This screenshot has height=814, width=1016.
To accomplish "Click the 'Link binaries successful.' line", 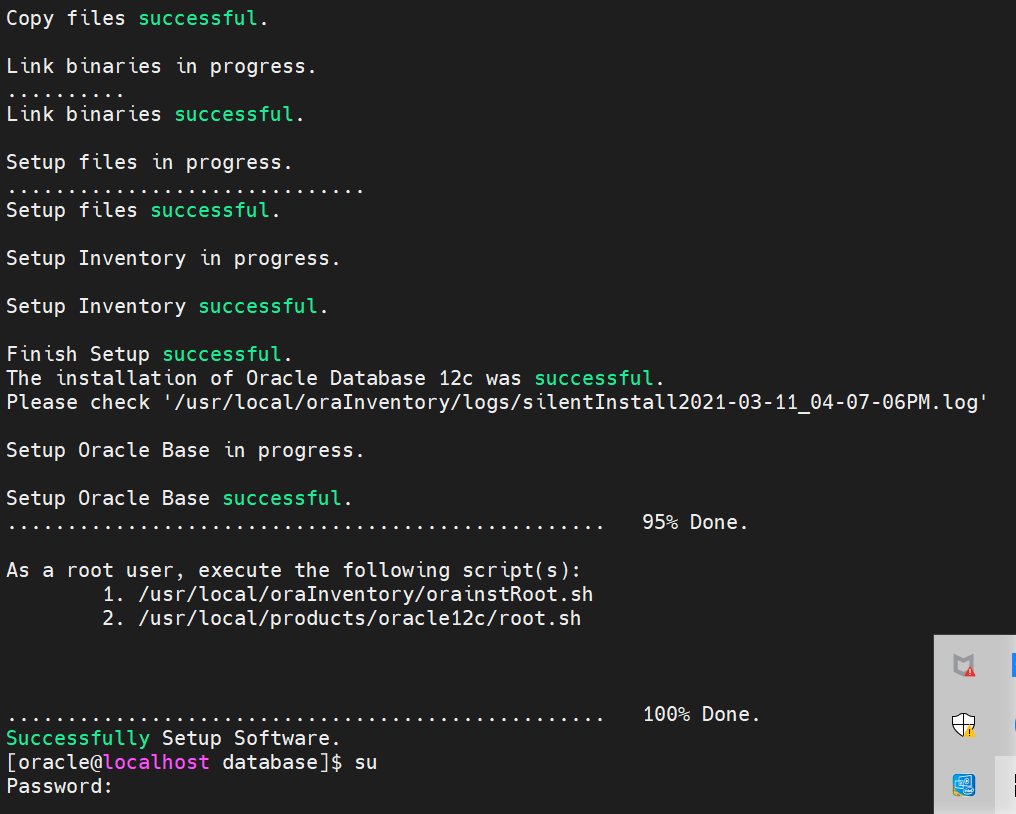I will click(x=155, y=114).
